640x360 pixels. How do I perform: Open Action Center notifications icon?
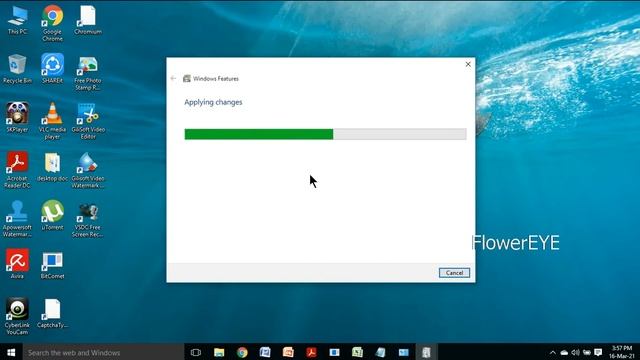tap(598, 353)
